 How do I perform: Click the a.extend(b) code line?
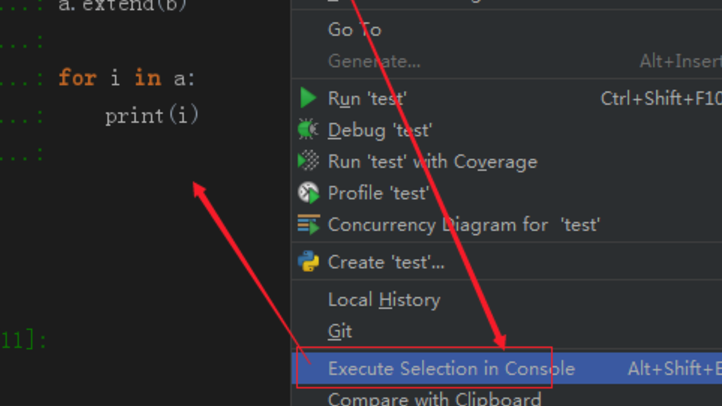click(x=122, y=6)
